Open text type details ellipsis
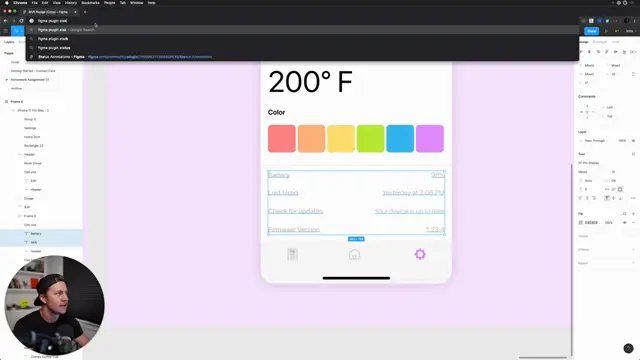This screenshot has height=360, width=640. coord(633,198)
